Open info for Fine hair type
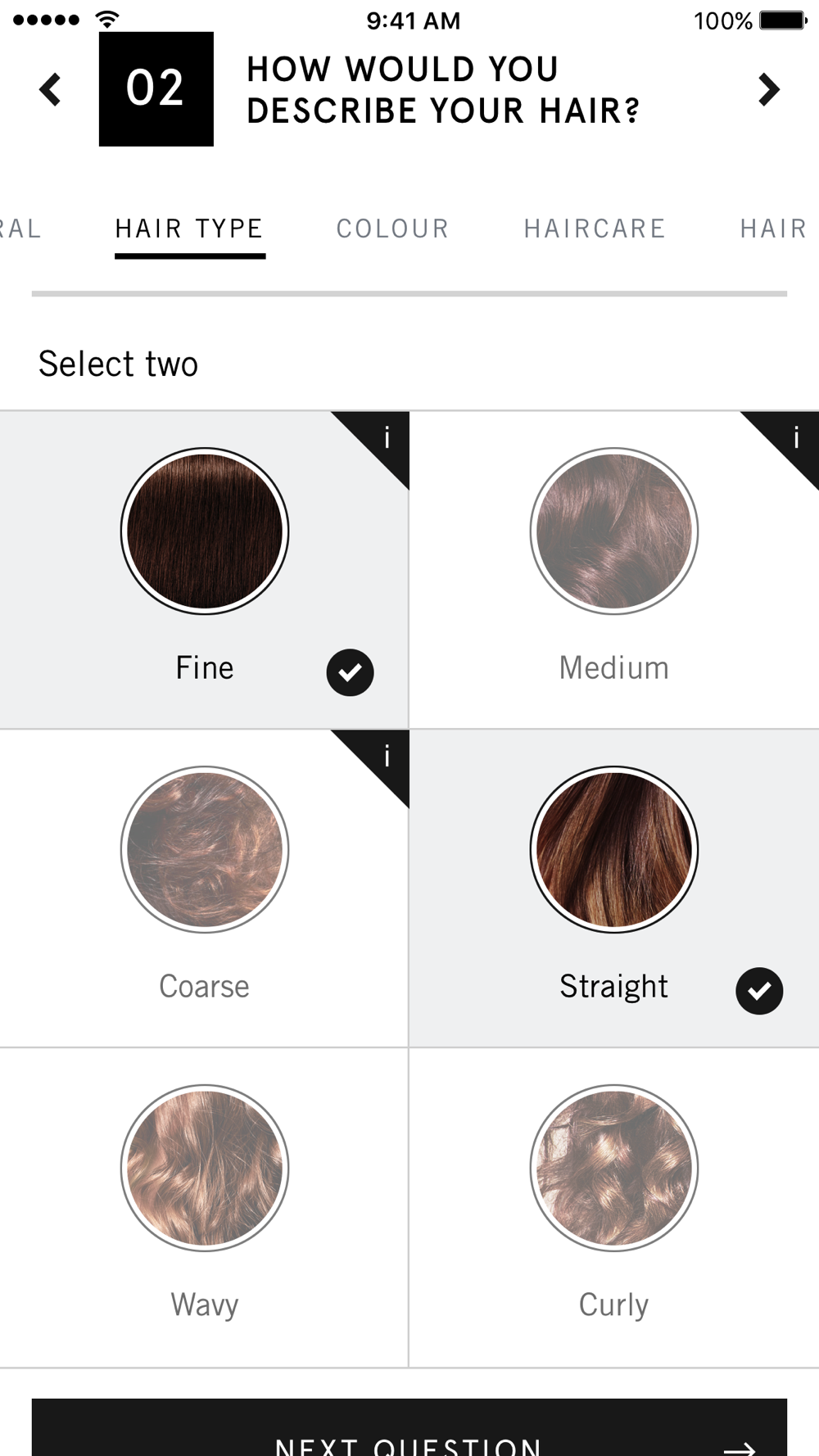Viewport: 819px width, 1456px height. (385, 438)
